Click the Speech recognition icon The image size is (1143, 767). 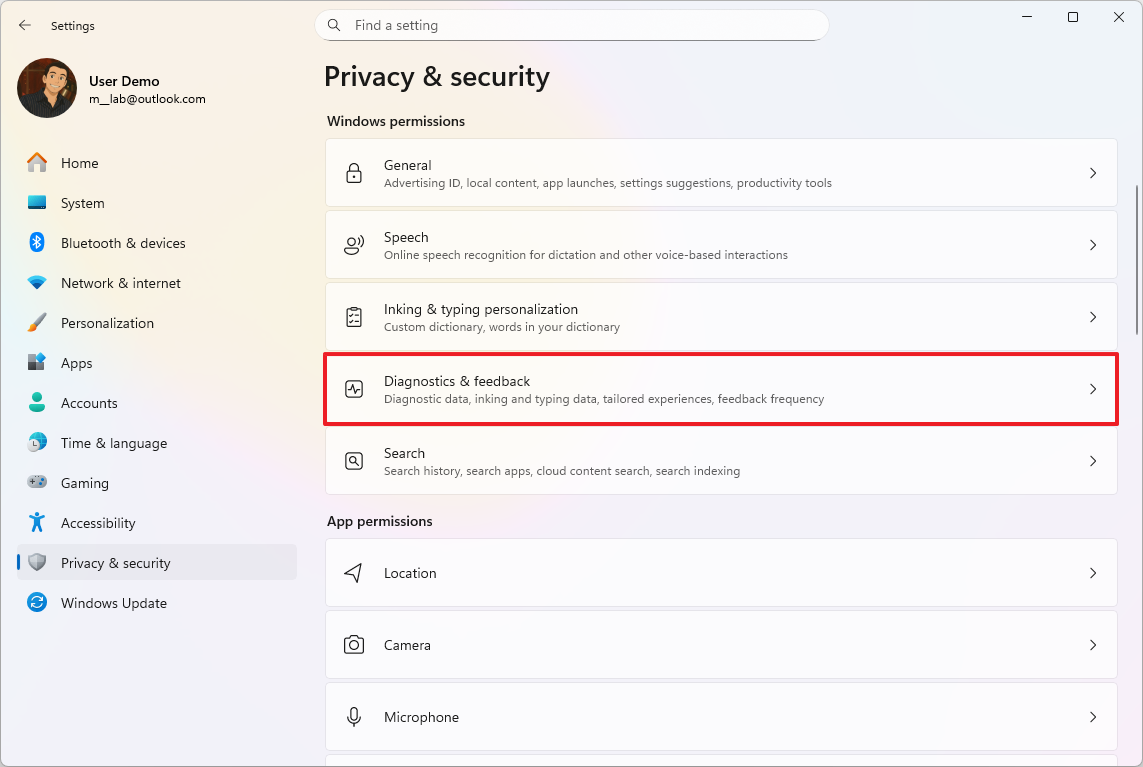coord(354,245)
